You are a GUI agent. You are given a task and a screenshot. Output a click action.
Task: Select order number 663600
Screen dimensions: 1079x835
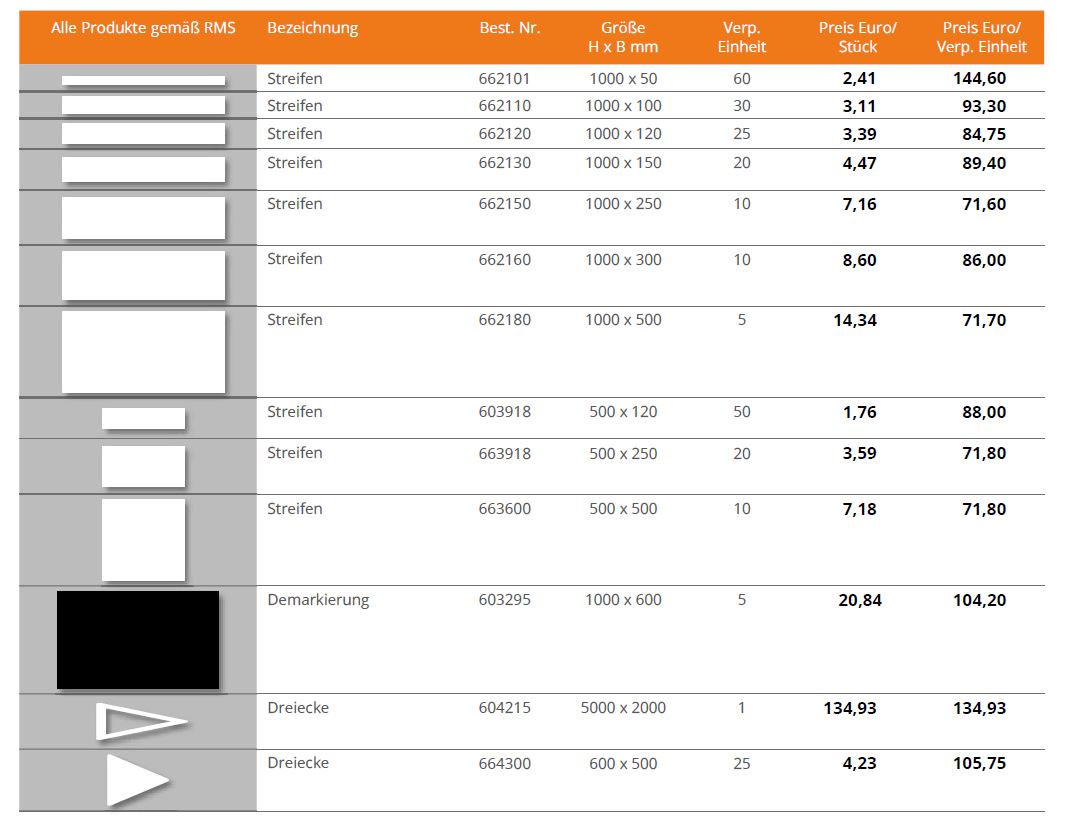pos(504,509)
